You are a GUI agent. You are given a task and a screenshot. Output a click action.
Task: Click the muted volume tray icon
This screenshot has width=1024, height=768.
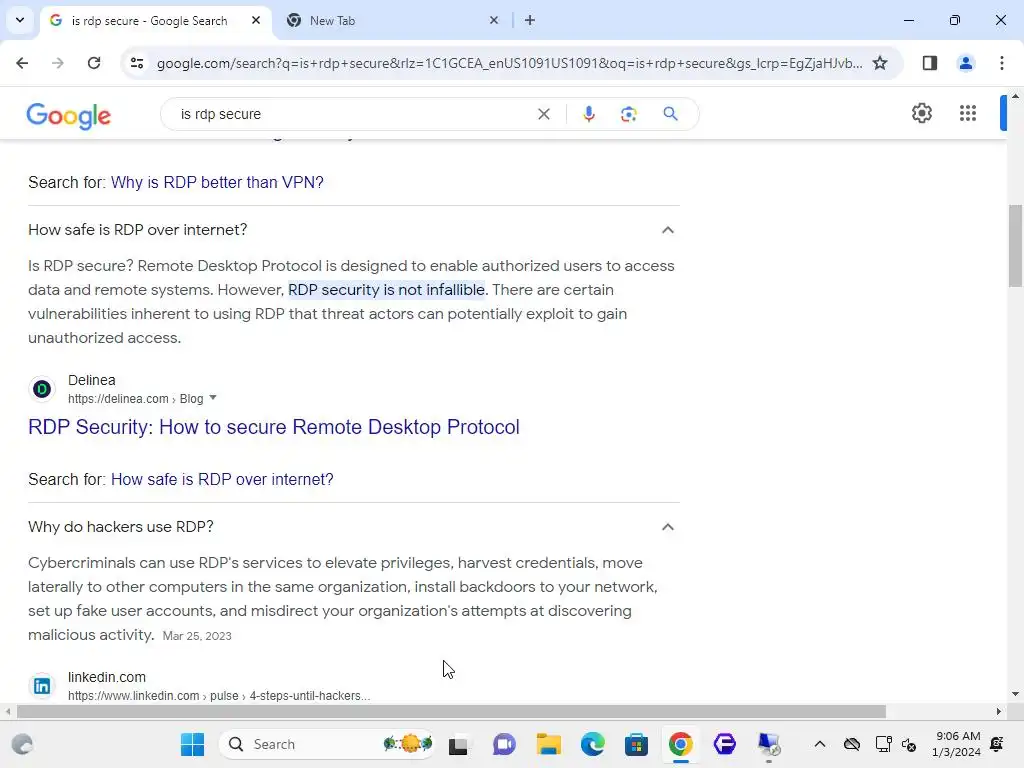point(908,744)
